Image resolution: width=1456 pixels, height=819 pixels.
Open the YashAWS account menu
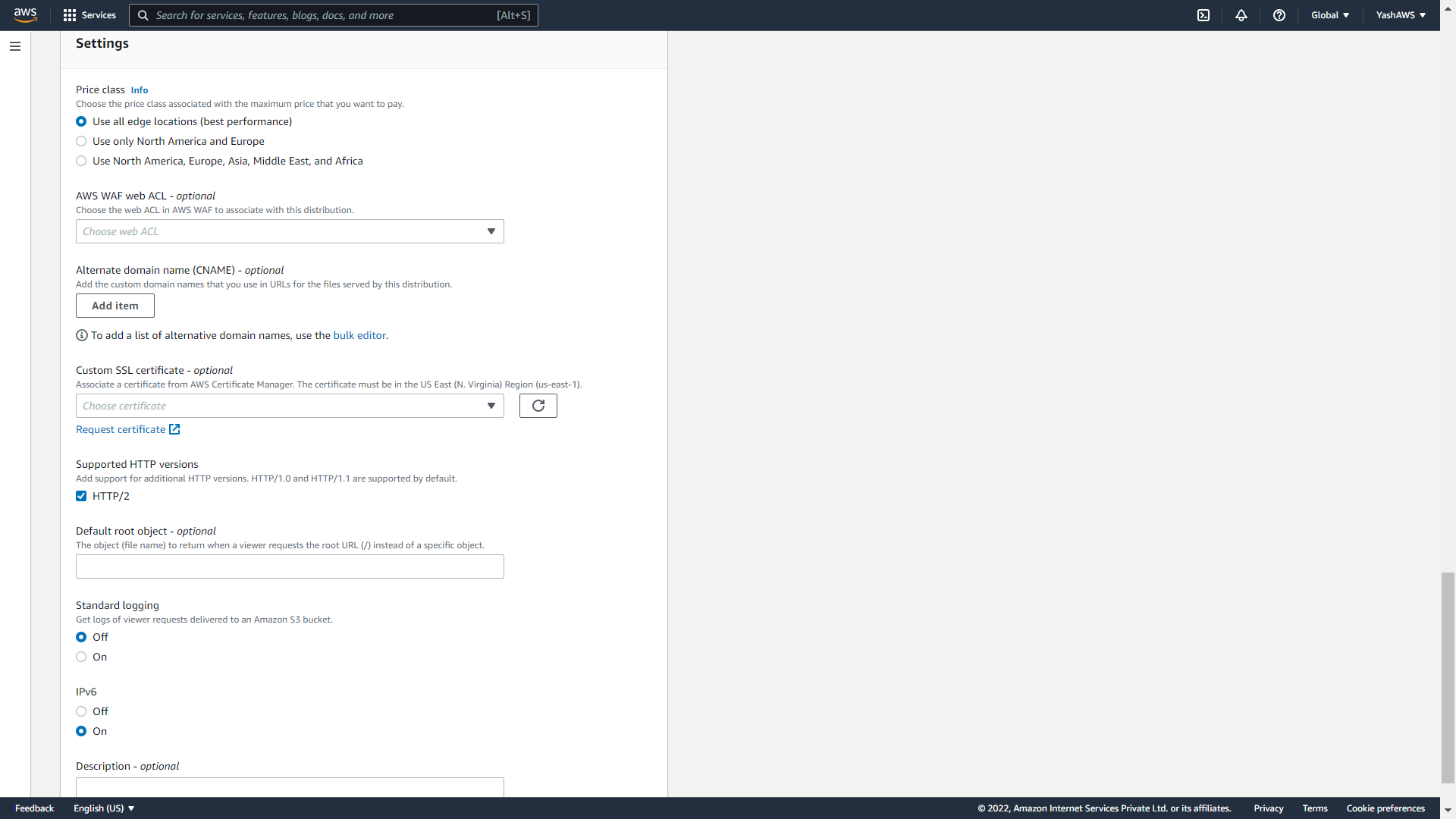1400,15
